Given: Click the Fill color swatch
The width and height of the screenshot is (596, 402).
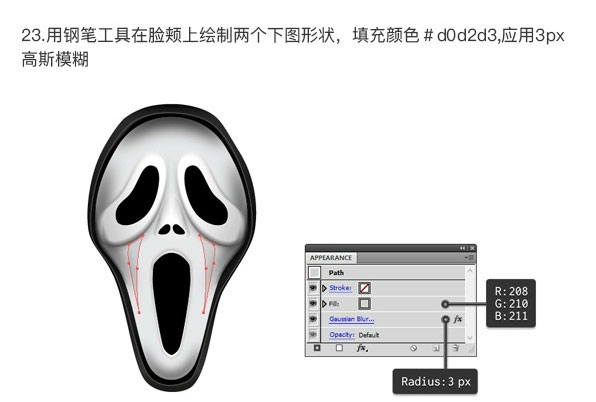Looking at the screenshot, I should 364,304.
